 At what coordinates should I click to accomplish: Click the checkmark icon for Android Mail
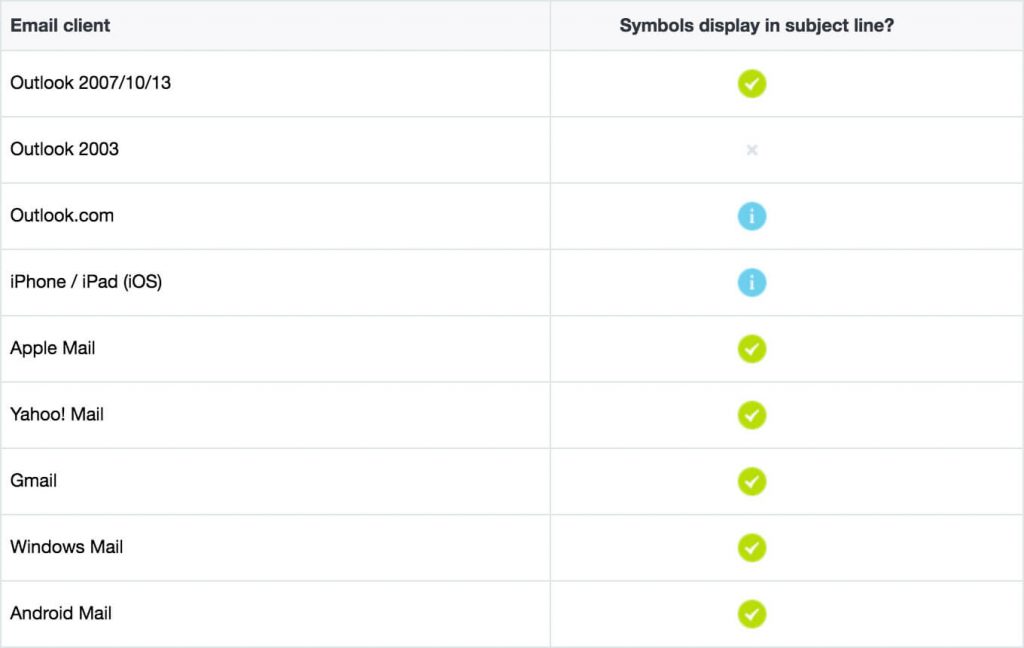(x=751, y=613)
